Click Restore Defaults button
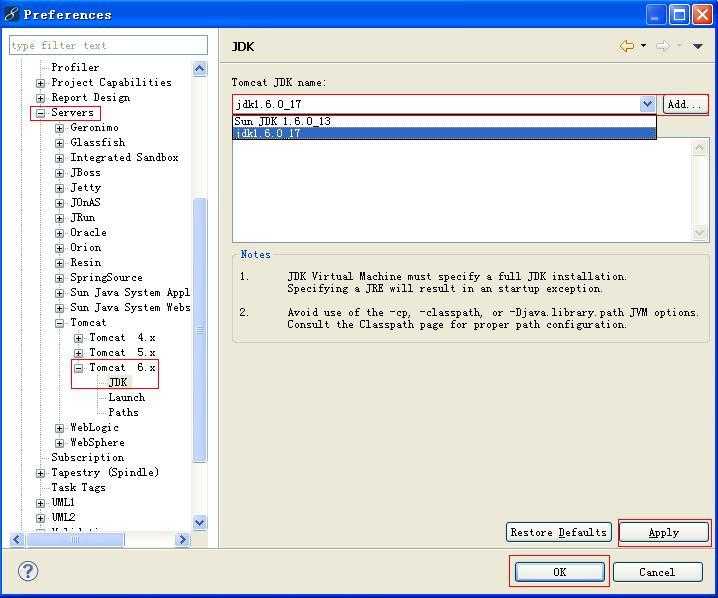The height and width of the screenshot is (598, 718). tap(559, 532)
